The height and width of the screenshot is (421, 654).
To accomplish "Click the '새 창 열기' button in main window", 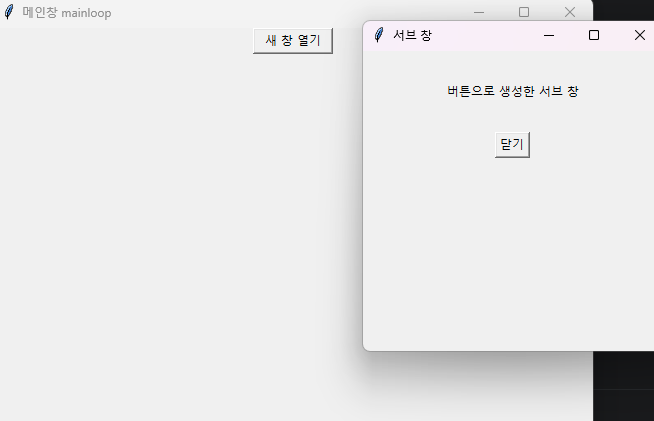I will (293, 40).
